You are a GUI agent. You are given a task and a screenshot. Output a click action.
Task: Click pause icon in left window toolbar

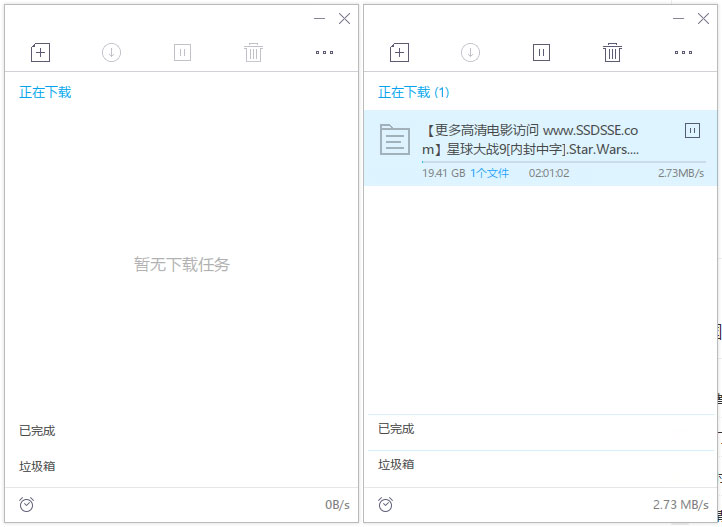tap(182, 52)
